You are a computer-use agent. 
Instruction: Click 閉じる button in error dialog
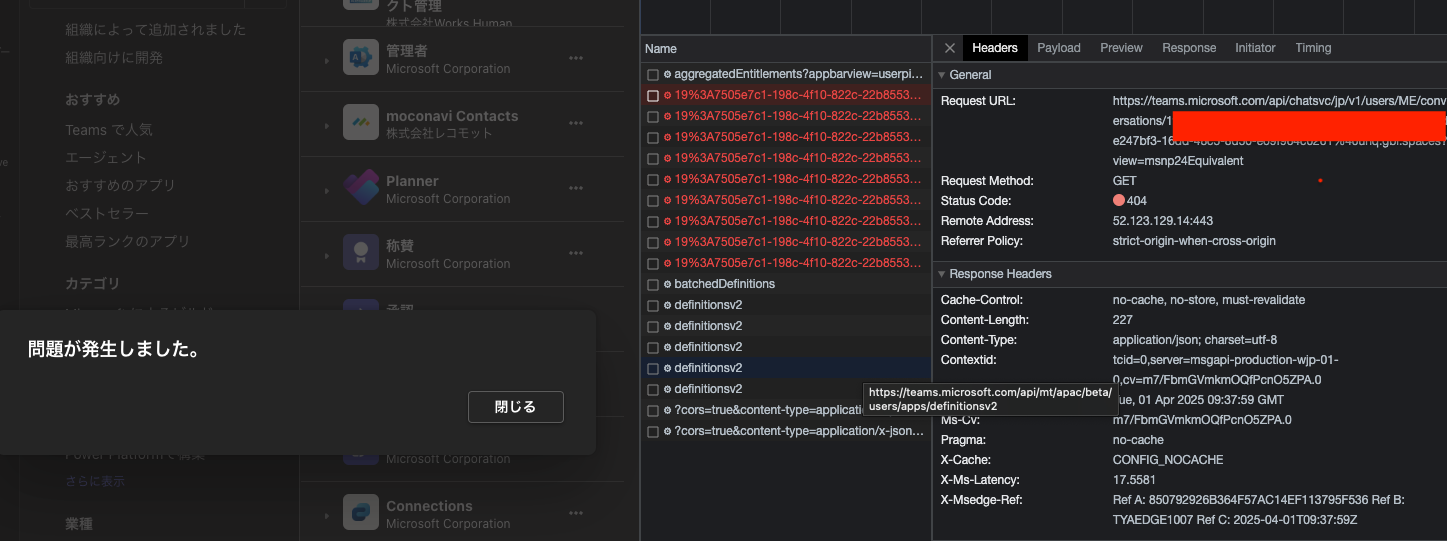point(516,407)
